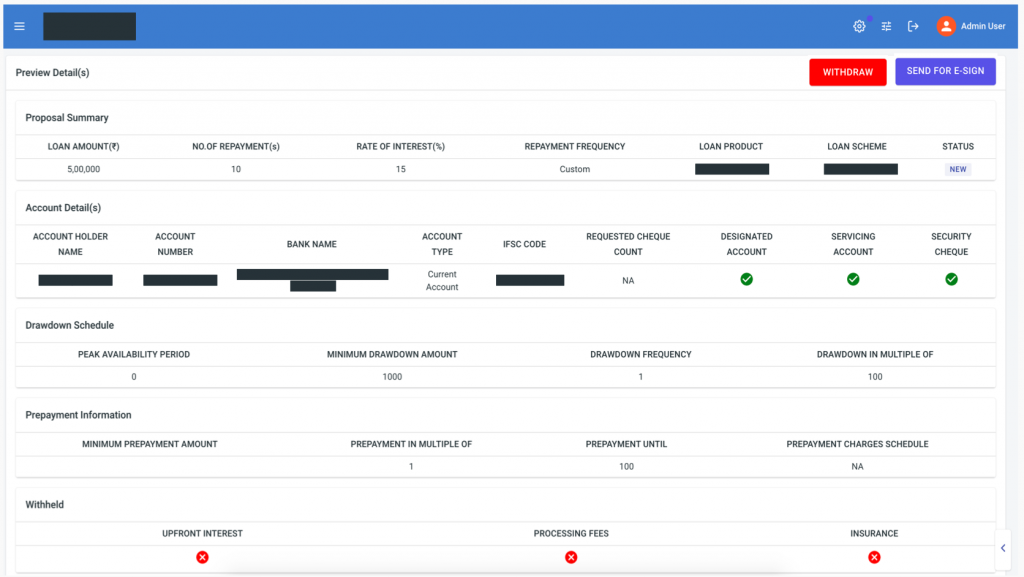Toggle the Insurance withheld indicator
The image size is (1024, 577).
[x=874, y=557]
